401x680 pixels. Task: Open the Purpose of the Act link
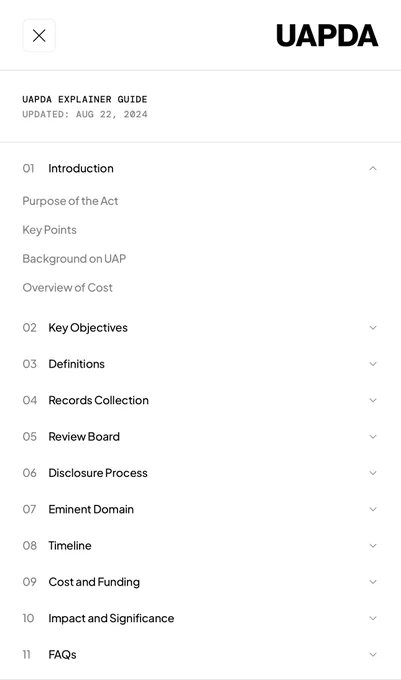(70, 201)
